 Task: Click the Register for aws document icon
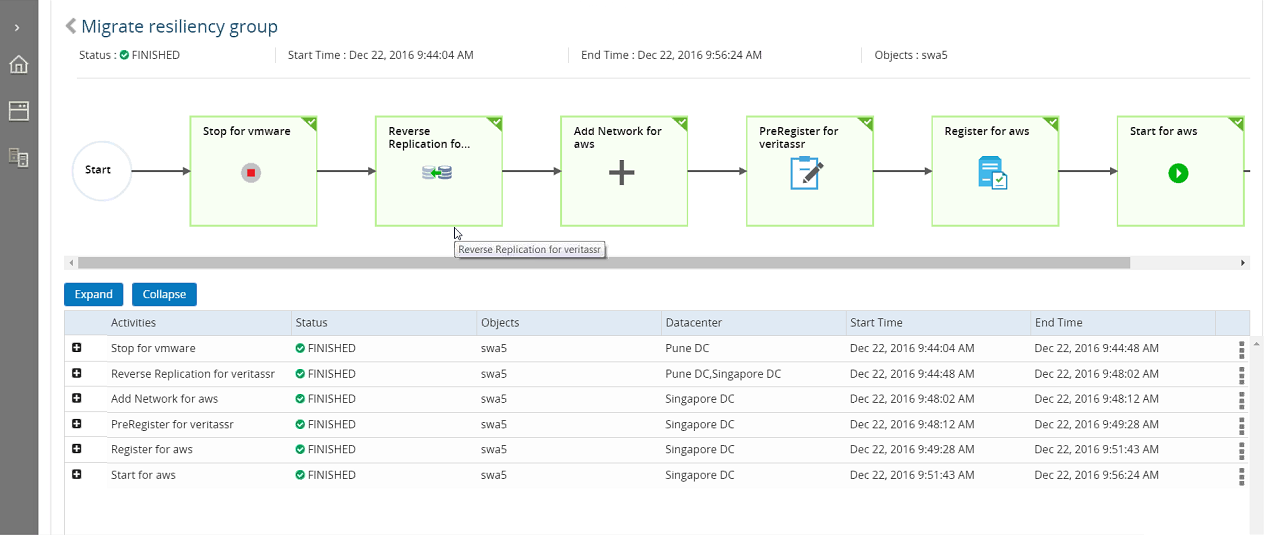point(992,173)
